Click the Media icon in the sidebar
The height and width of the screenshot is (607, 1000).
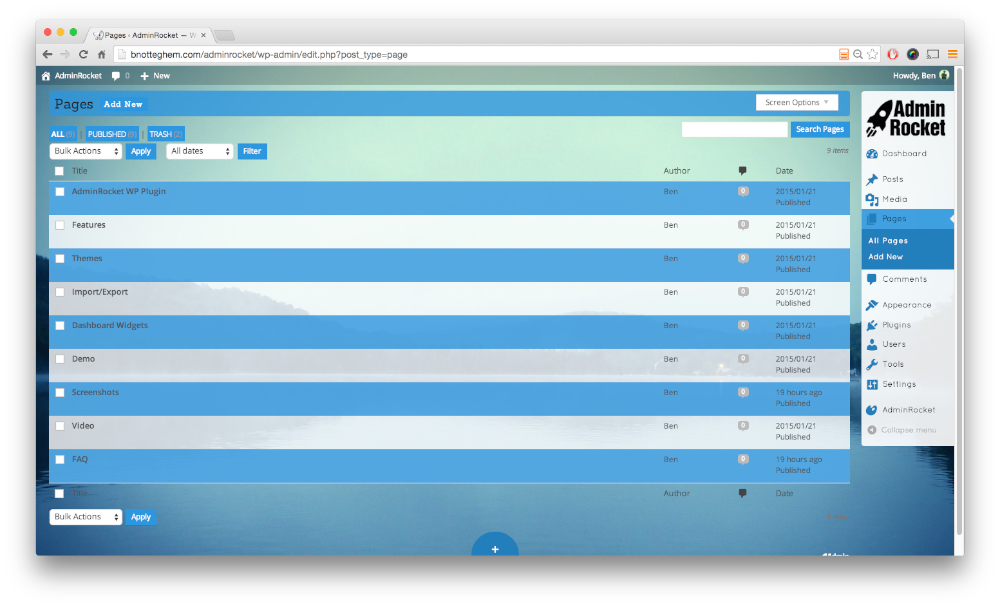[x=872, y=200]
